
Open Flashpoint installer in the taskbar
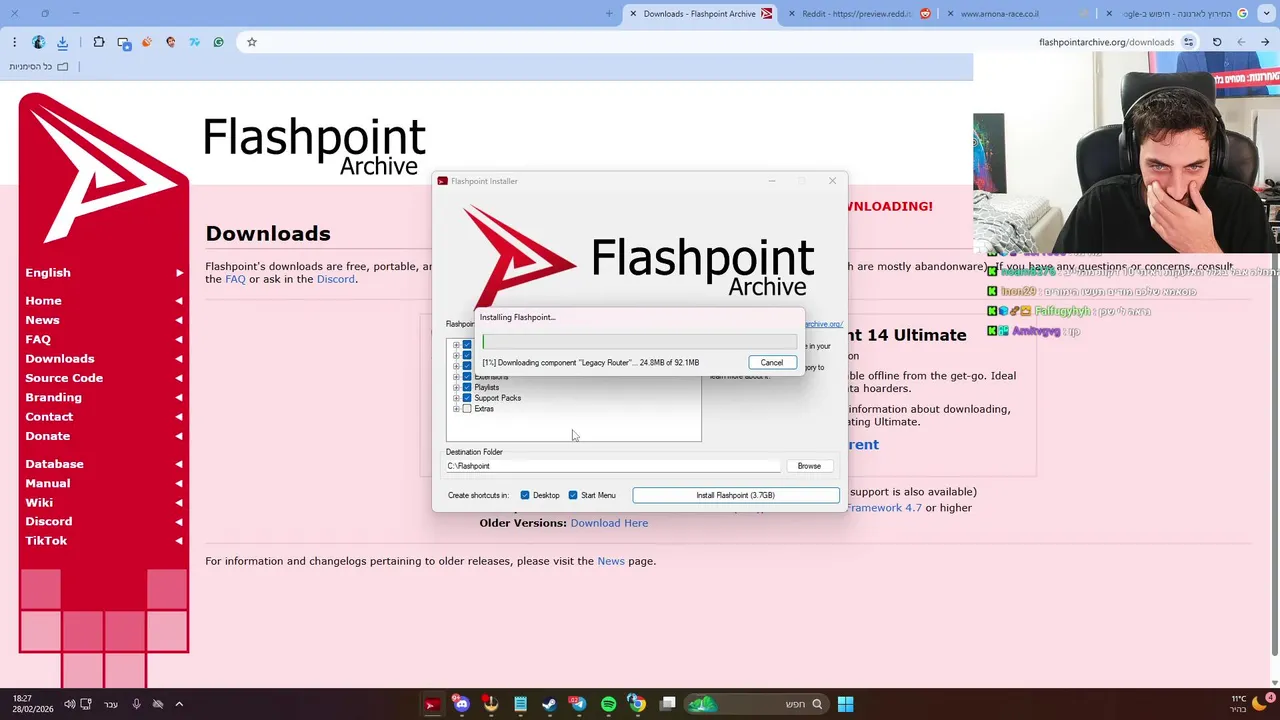click(432, 704)
